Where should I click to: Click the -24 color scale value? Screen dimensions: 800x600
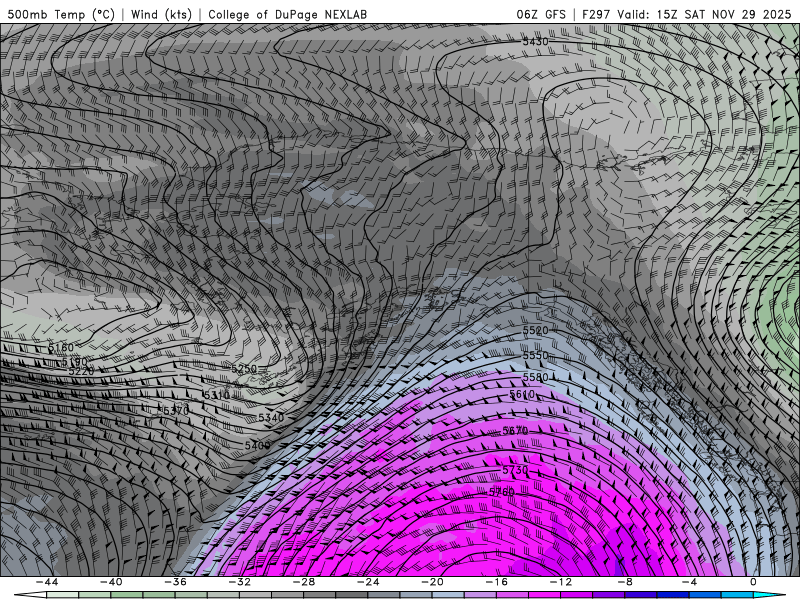point(368,582)
